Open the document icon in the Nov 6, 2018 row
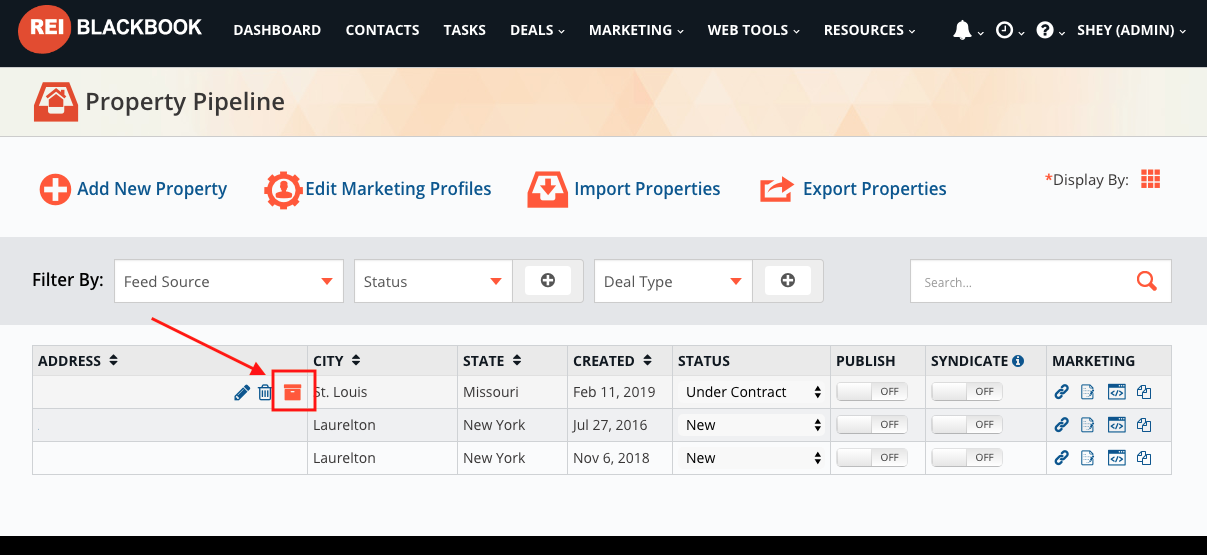The image size is (1207, 555). point(1088,458)
